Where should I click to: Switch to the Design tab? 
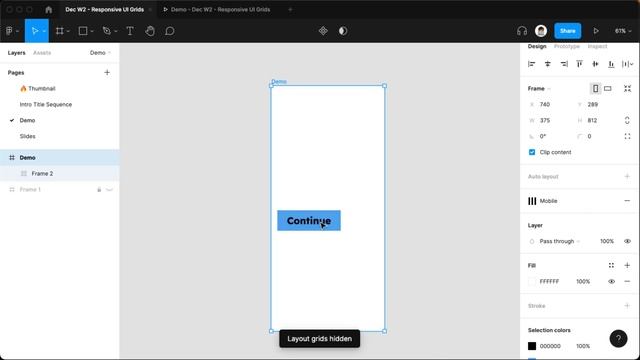tap(537, 46)
